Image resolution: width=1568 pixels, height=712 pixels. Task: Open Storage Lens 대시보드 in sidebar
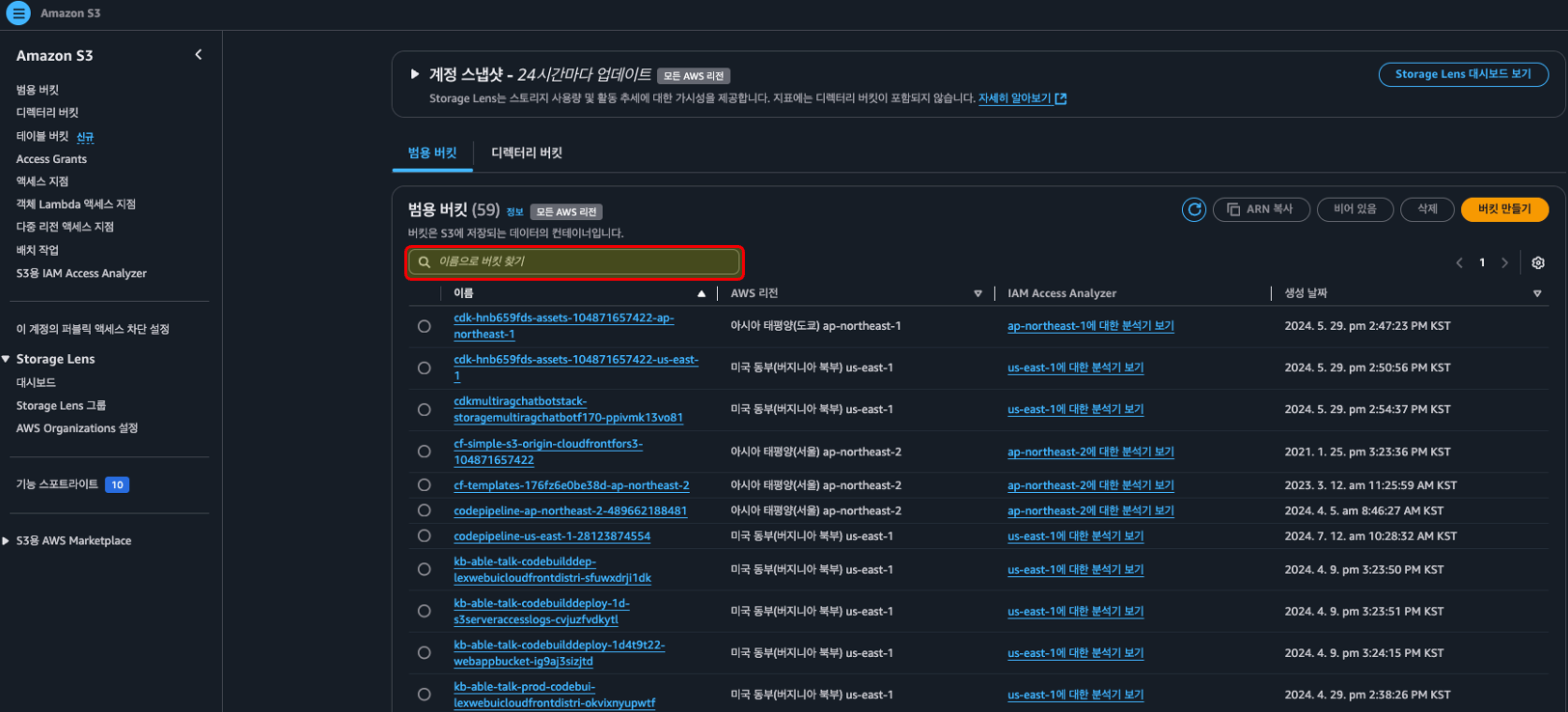pos(36,383)
